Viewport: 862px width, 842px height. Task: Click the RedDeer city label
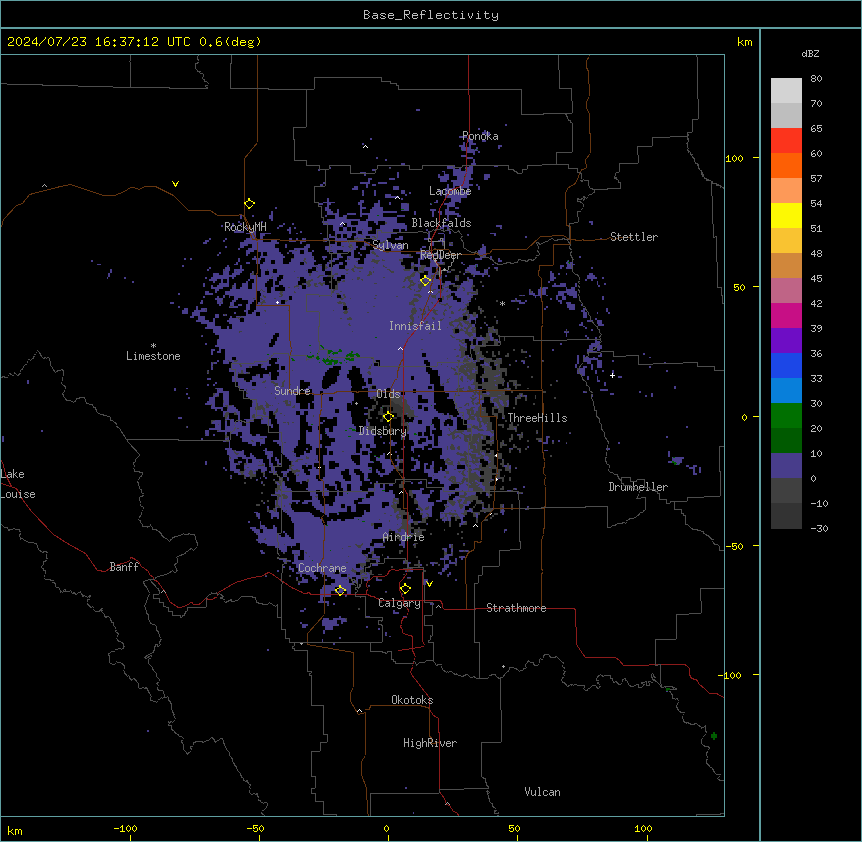[x=440, y=255]
